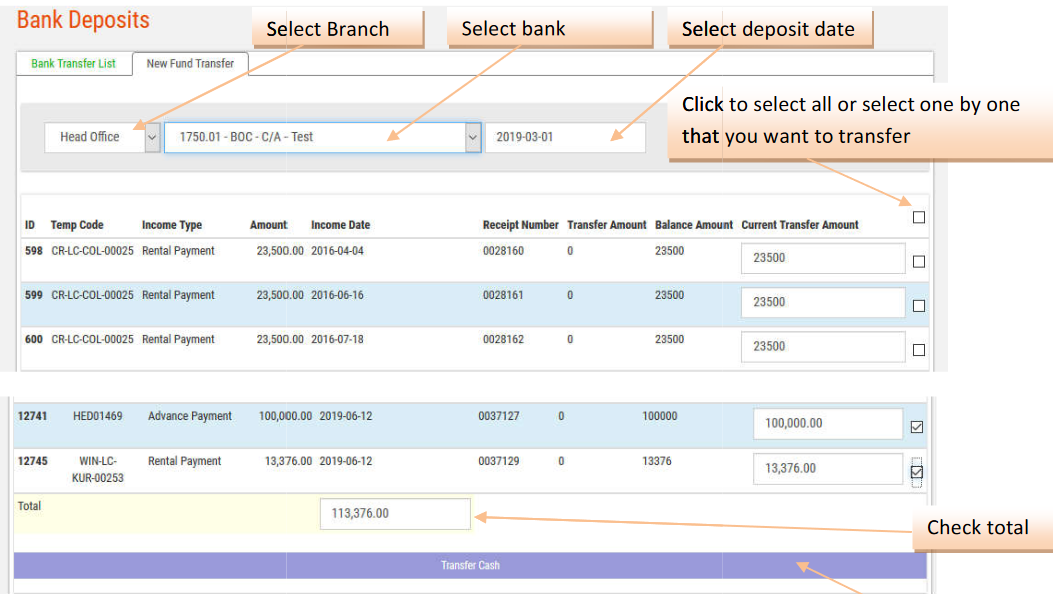Click the Income Date column header

click(340, 225)
